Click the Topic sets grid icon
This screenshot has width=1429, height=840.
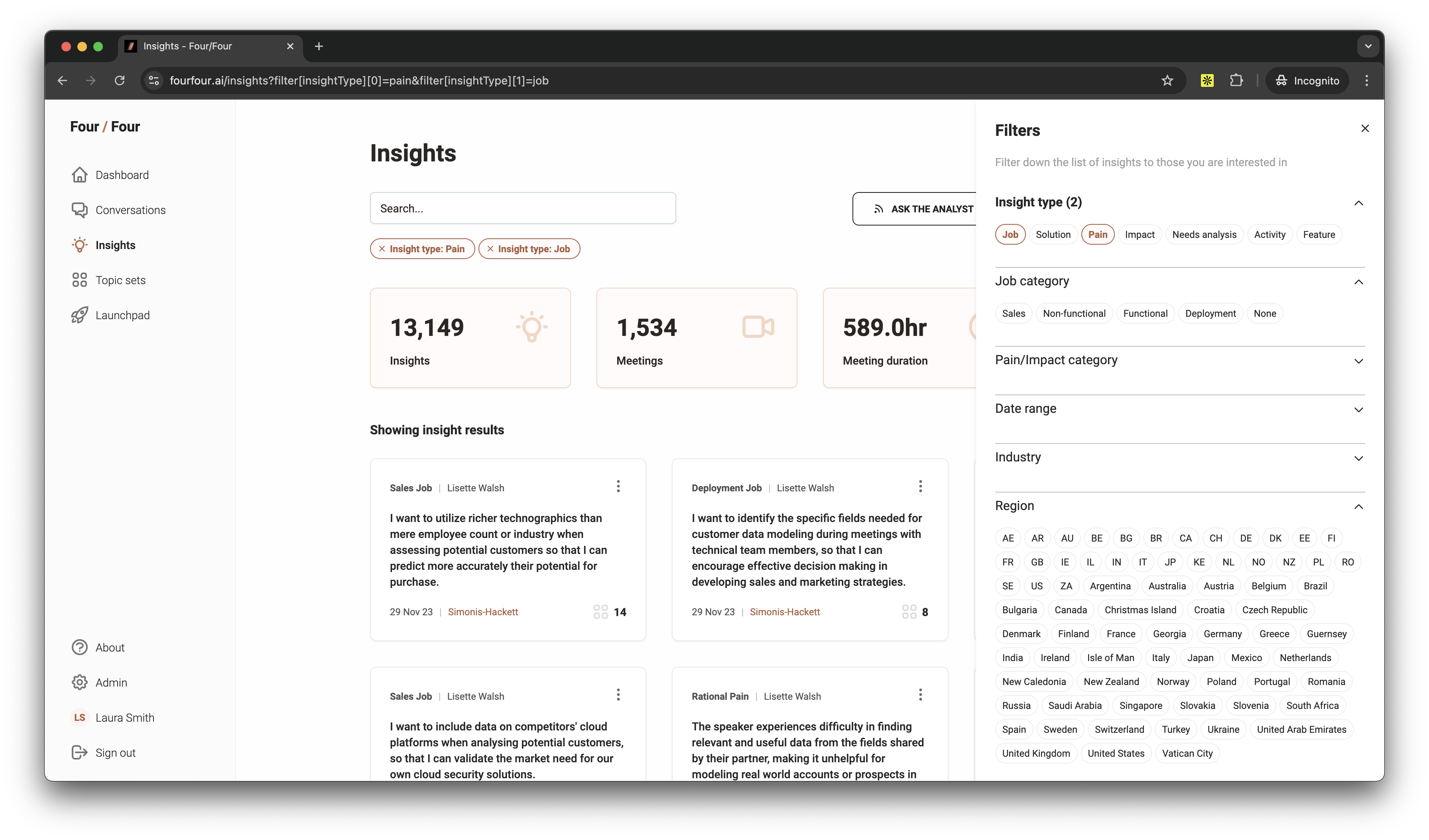pyautogui.click(x=79, y=280)
